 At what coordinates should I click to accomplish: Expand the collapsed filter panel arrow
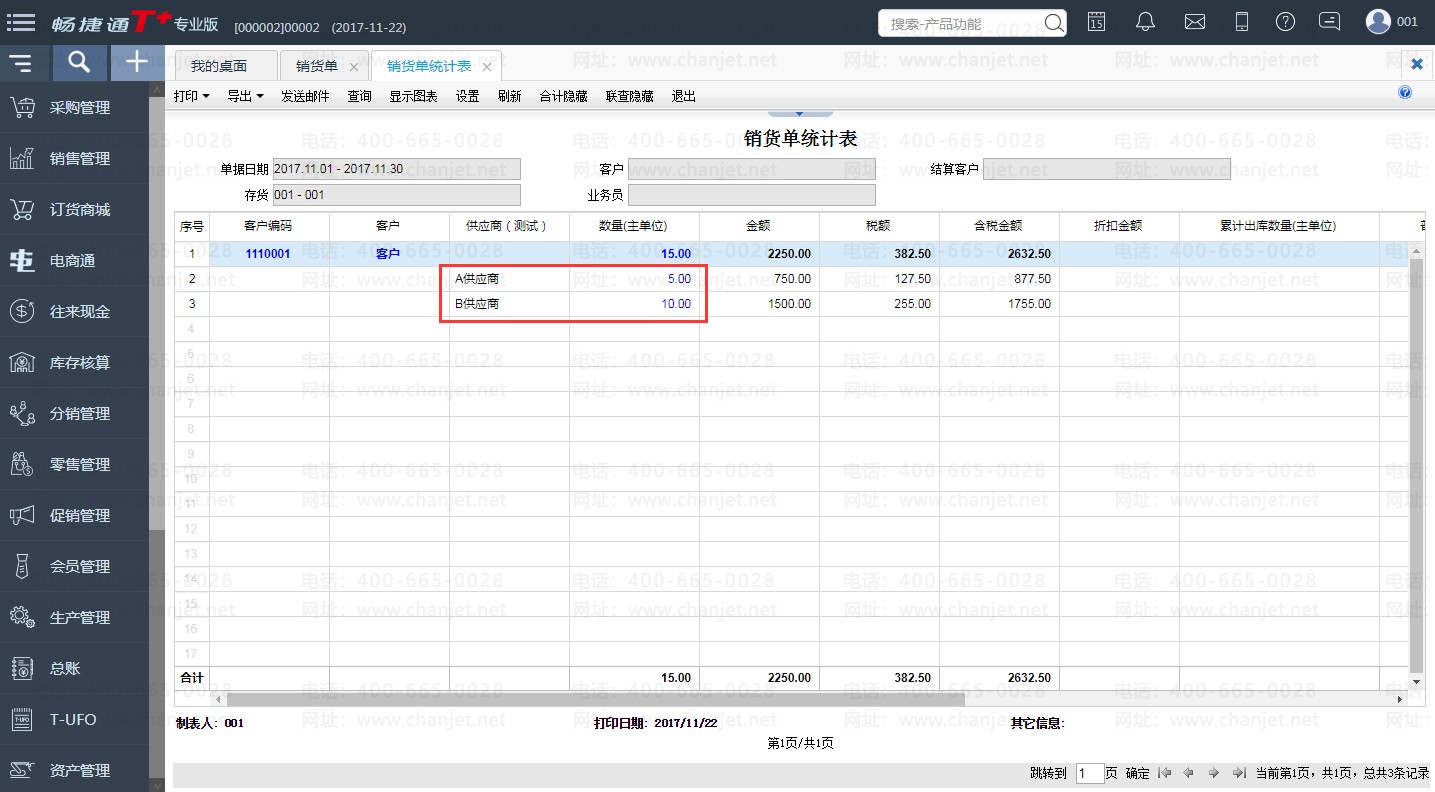pos(799,113)
